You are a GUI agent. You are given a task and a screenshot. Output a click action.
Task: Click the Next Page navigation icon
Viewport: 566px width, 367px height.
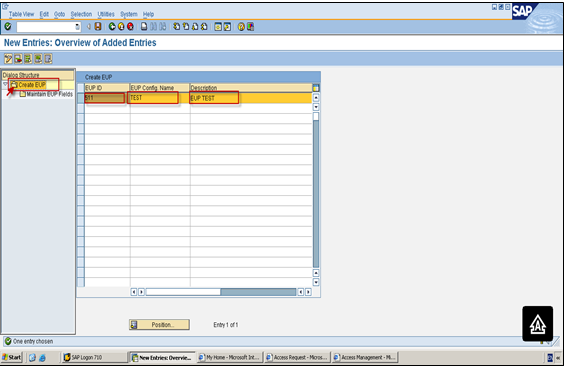[195, 26]
